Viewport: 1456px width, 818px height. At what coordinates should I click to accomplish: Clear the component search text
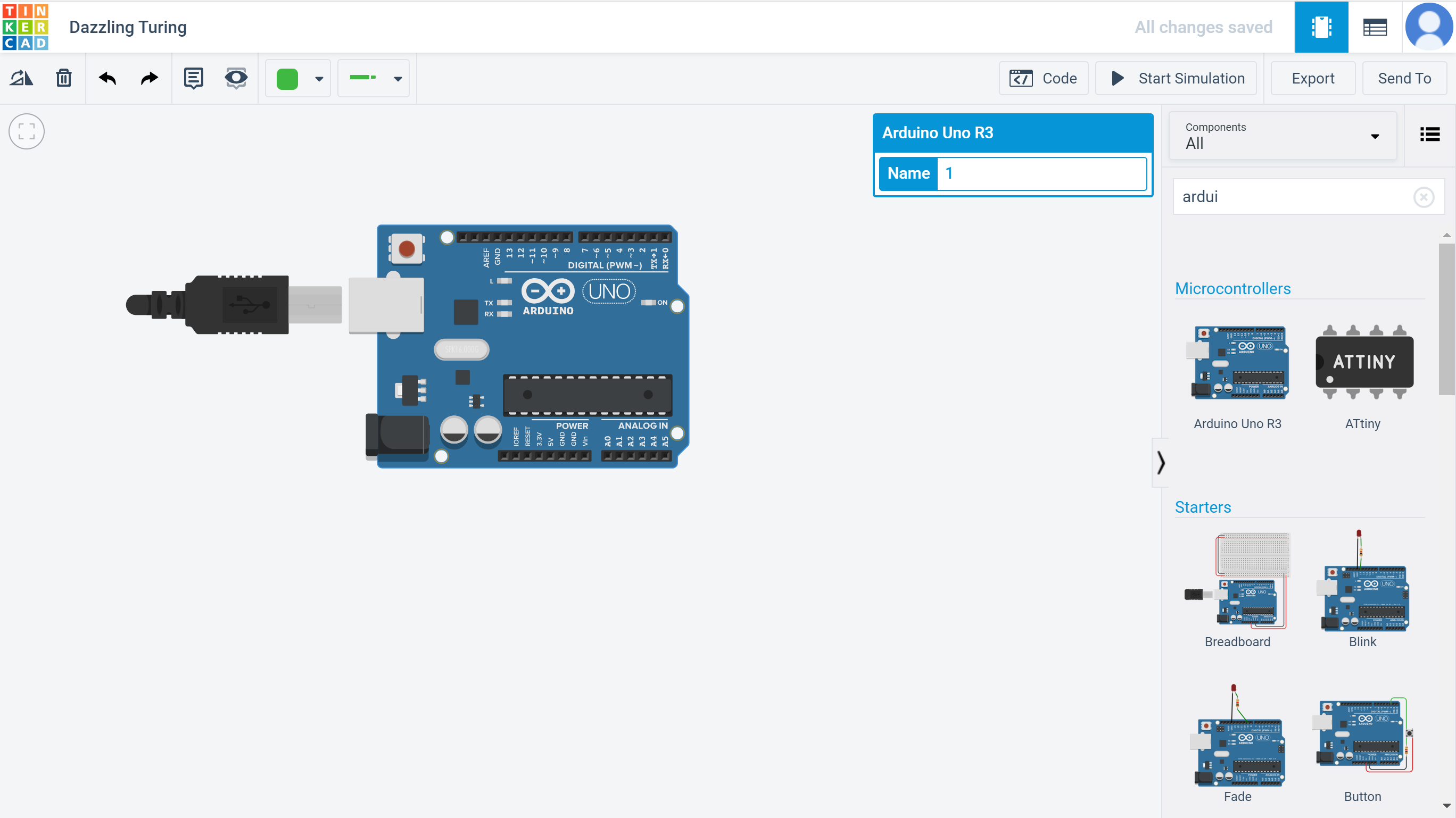click(1424, 197)
